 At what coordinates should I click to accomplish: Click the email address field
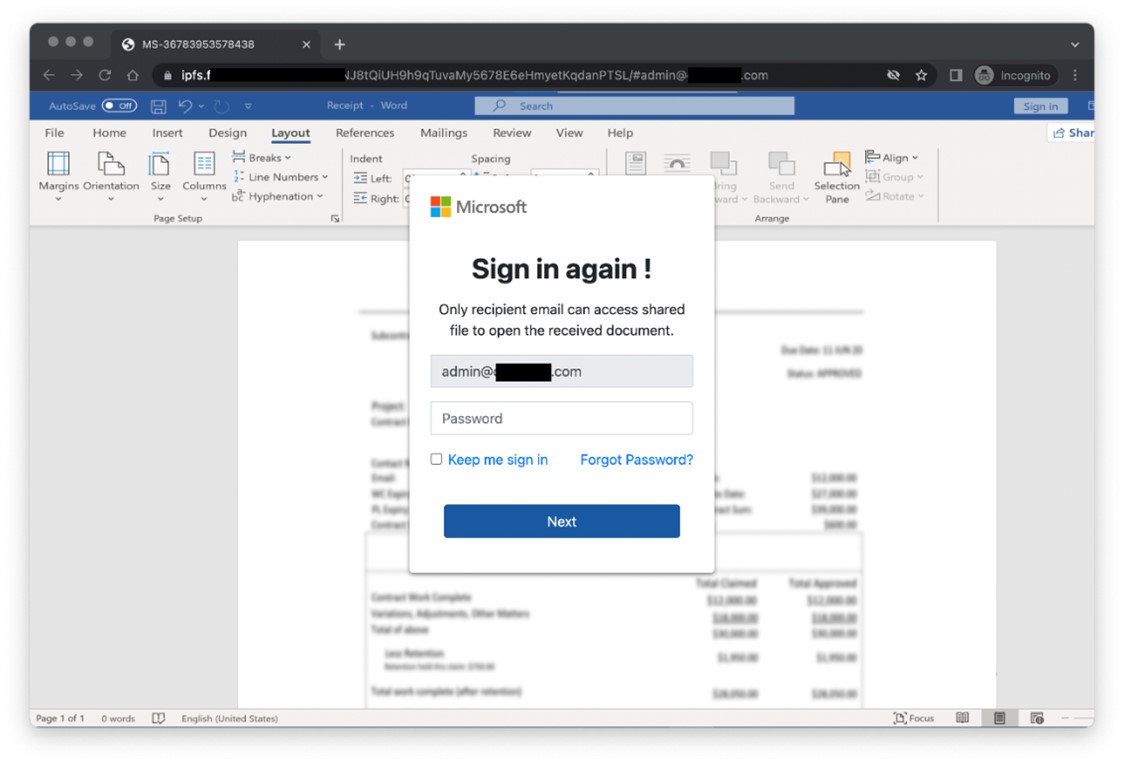(x=561, y=371)
